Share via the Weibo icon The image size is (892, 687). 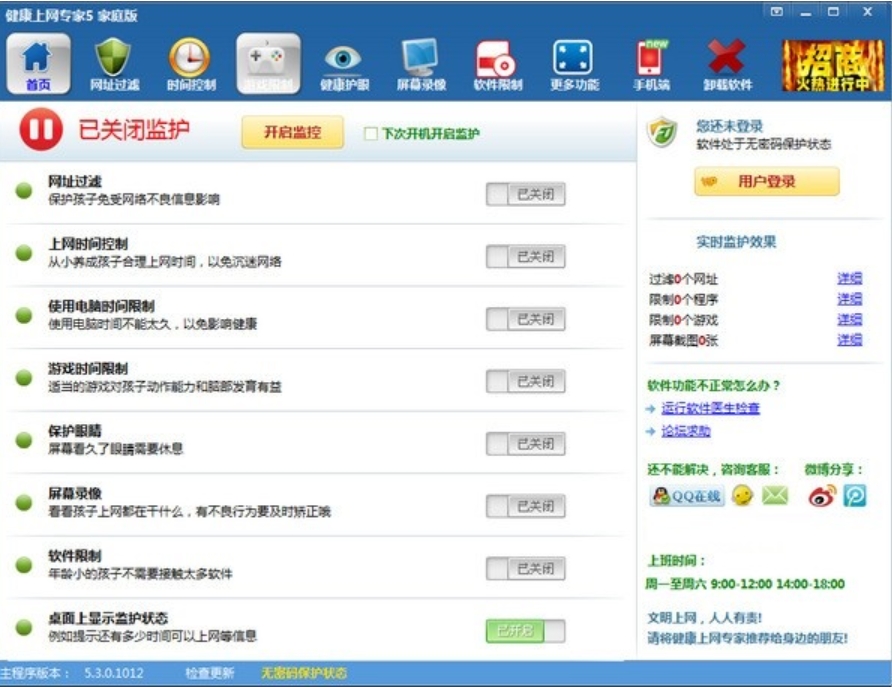[822, 496]
